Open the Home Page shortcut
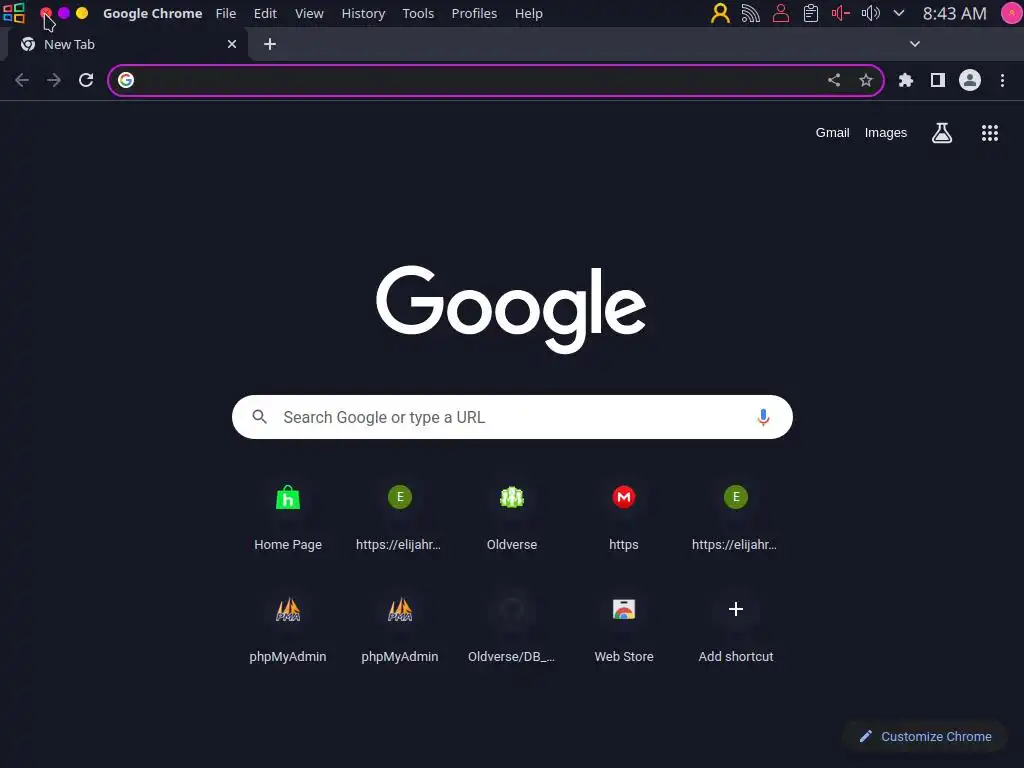The image size is (1024, 768). [288, 517]
